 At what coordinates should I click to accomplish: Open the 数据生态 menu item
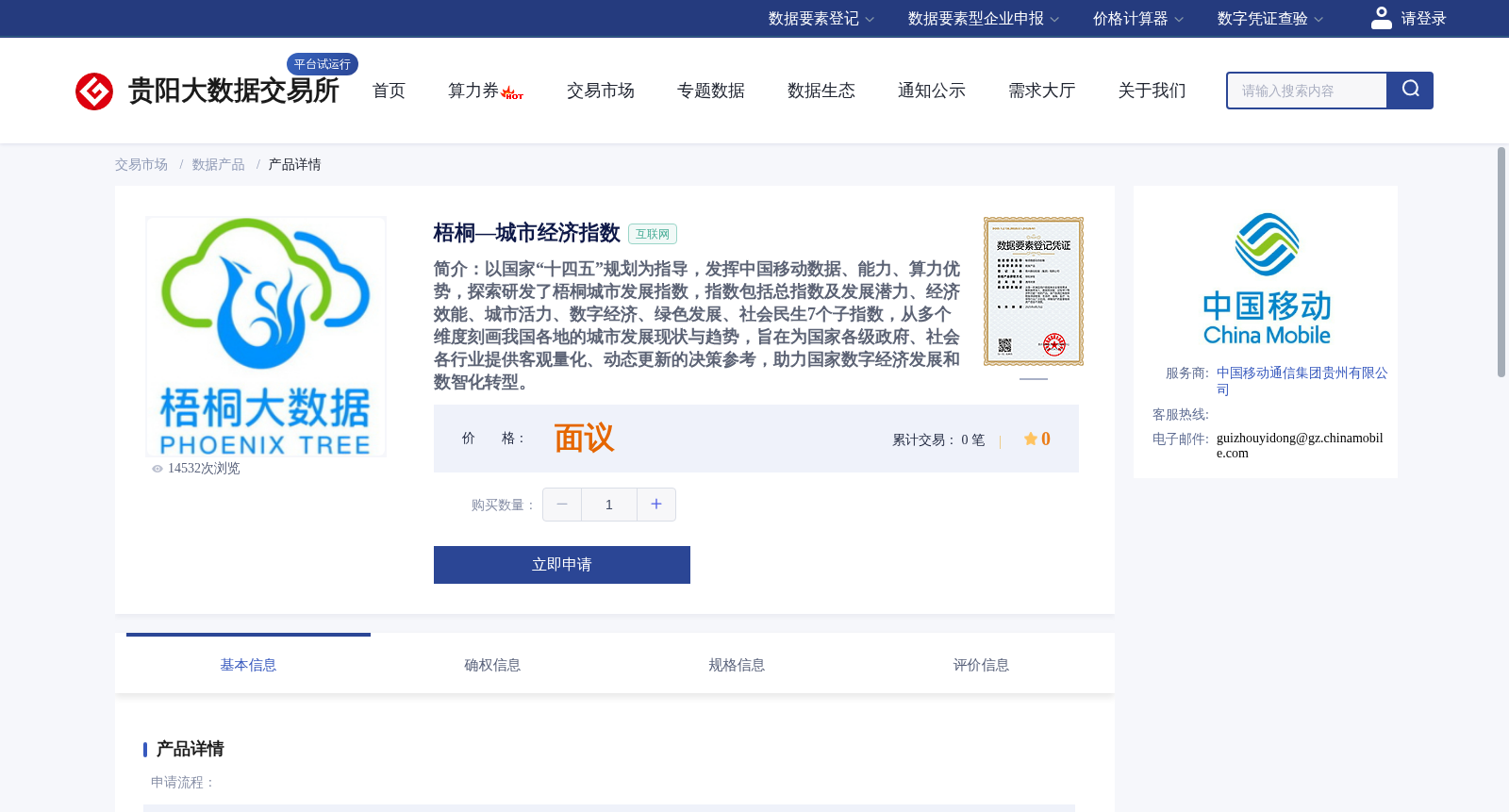pos(821,91)
